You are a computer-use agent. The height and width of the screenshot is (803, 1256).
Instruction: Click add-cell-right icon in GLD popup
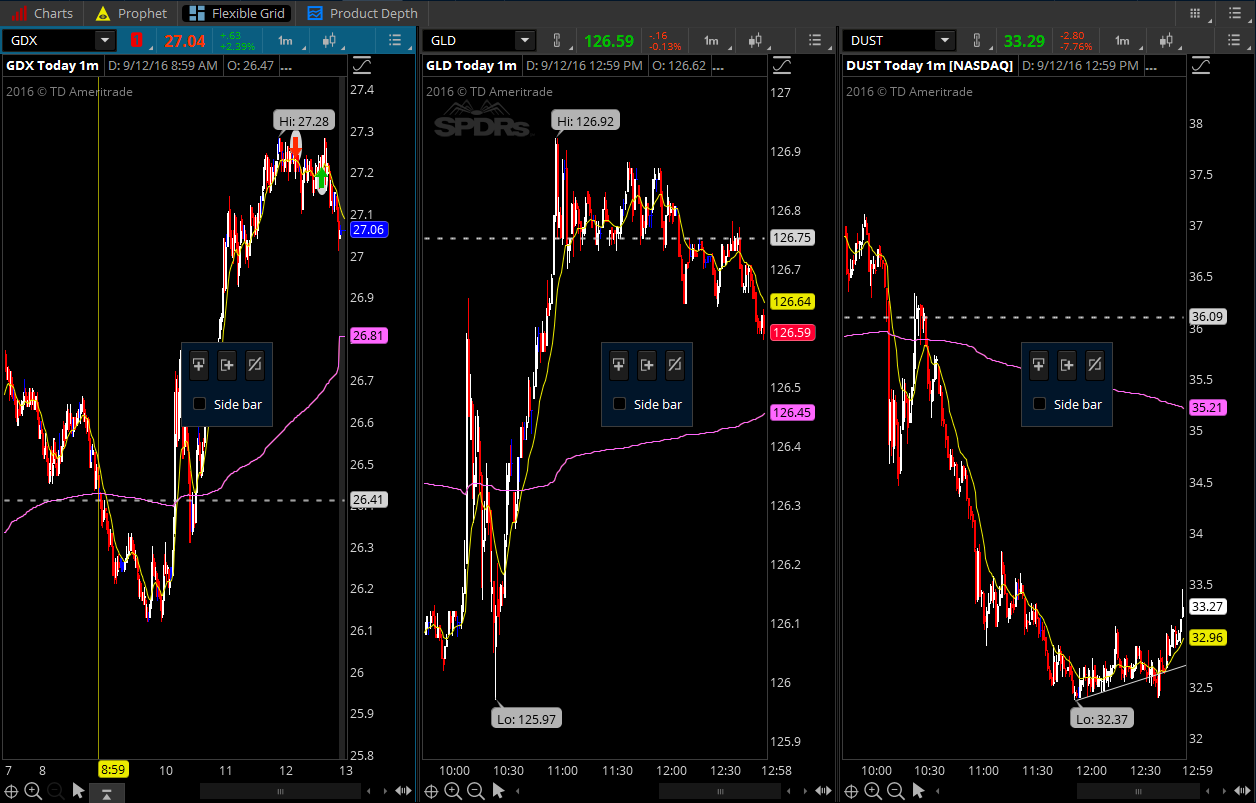click(647, 365)
